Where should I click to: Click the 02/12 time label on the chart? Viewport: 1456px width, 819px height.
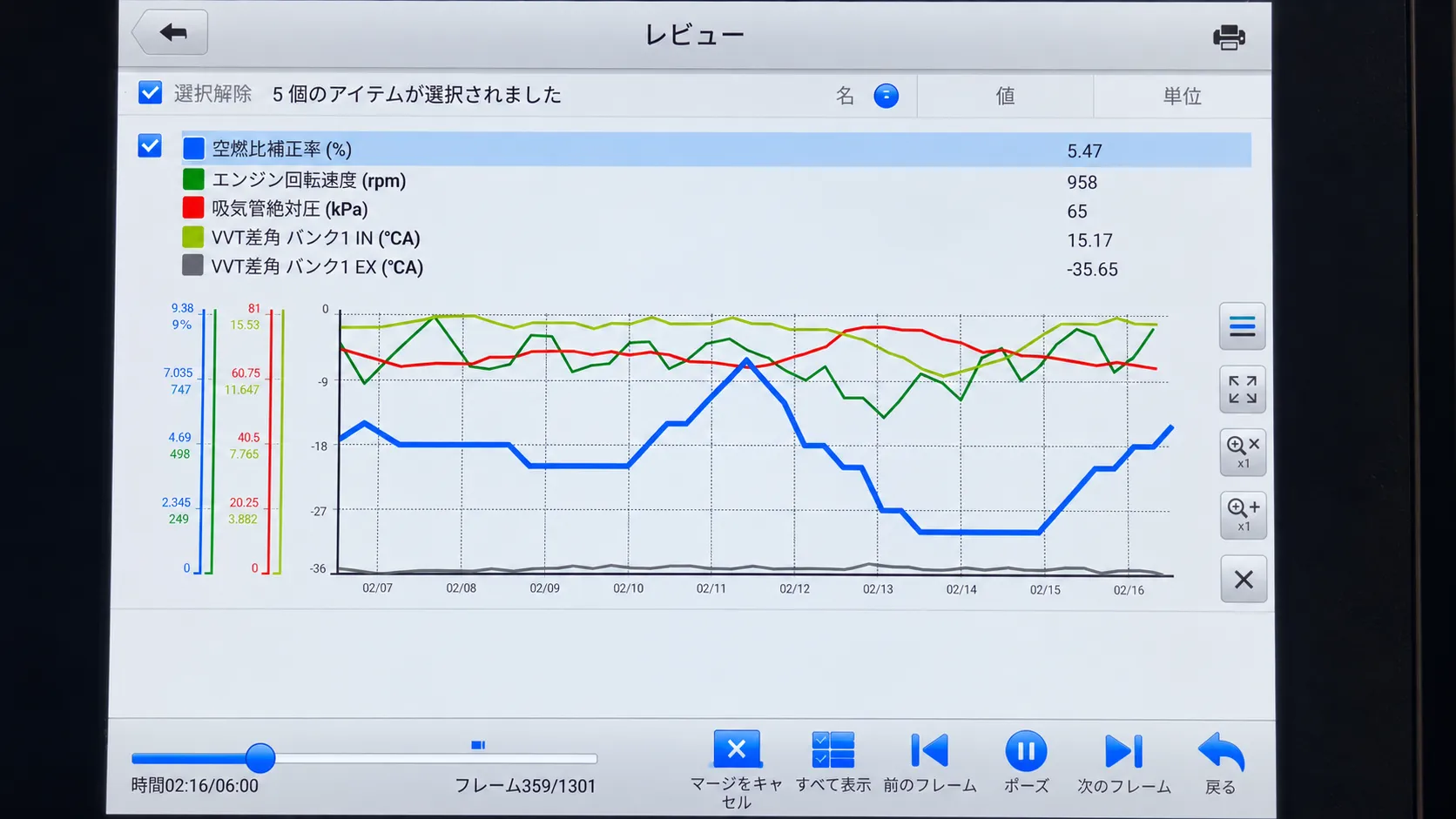click(x=794, y=589)
